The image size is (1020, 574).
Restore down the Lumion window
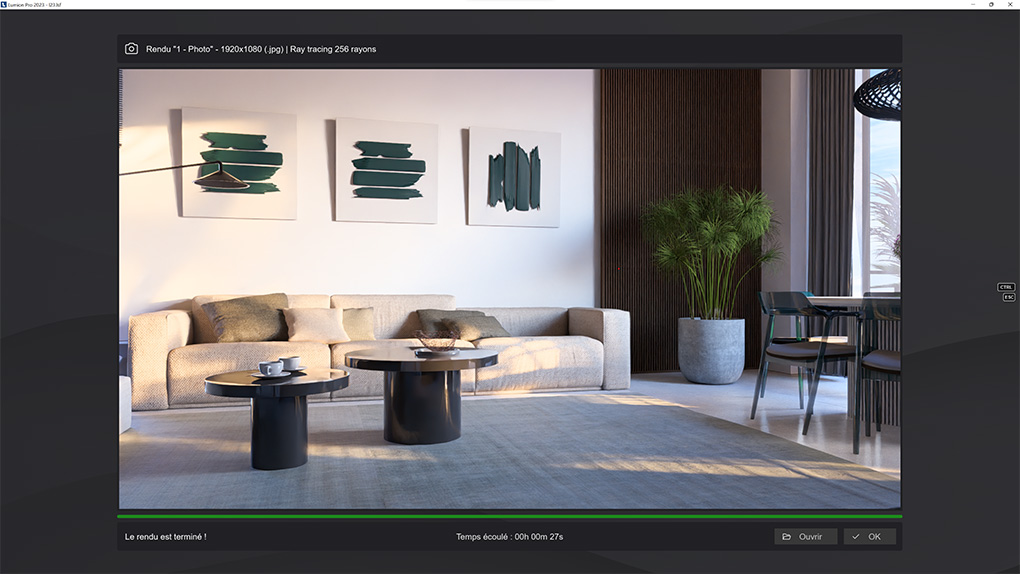991,5
